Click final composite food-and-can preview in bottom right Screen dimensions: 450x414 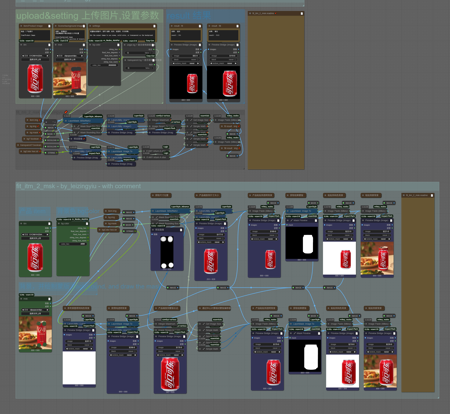380,371
